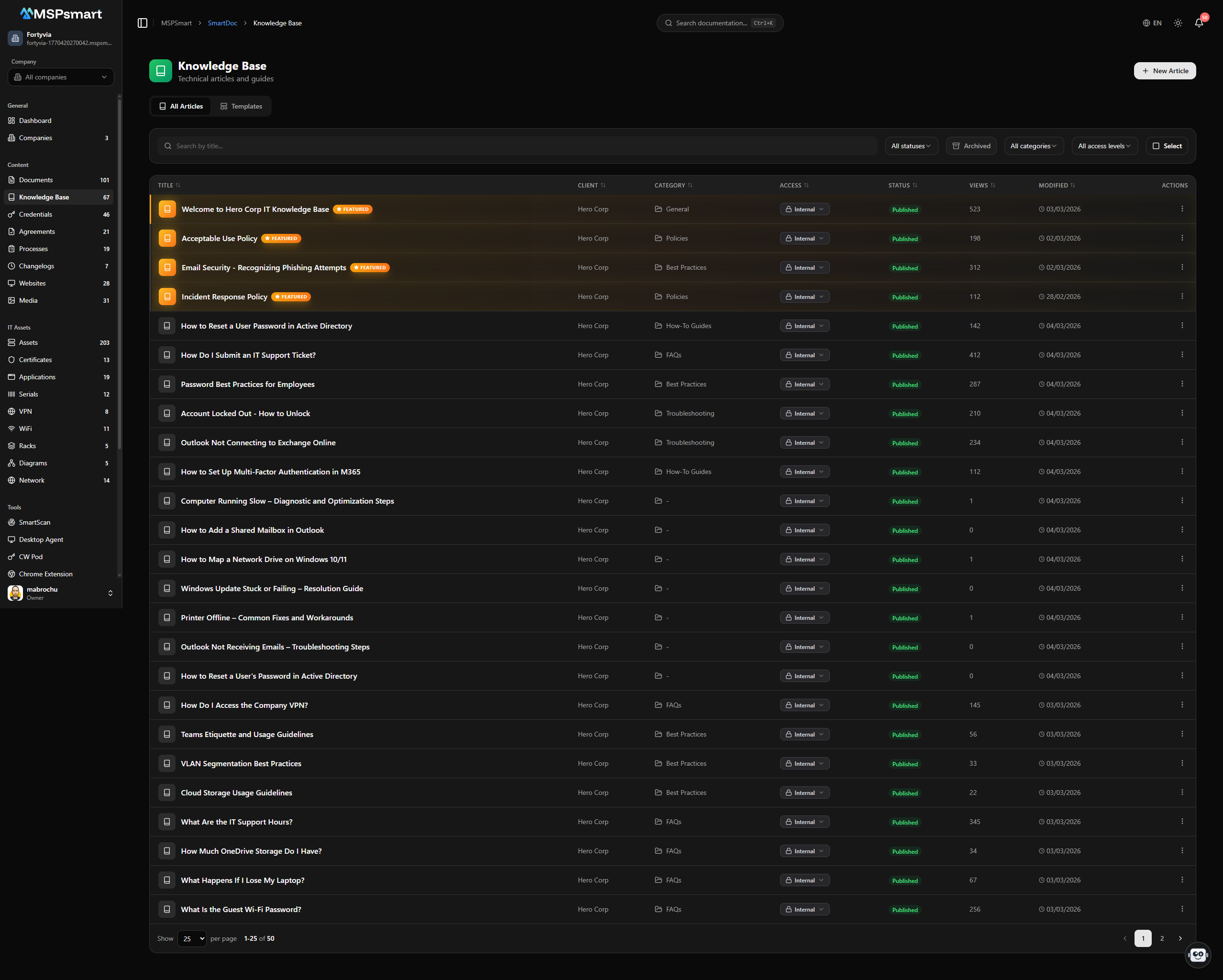Image resolution: width=1223 pixels, height=980 pixels.
Task: Switch theme with the sun icon
Action: tap(1178, 23)
